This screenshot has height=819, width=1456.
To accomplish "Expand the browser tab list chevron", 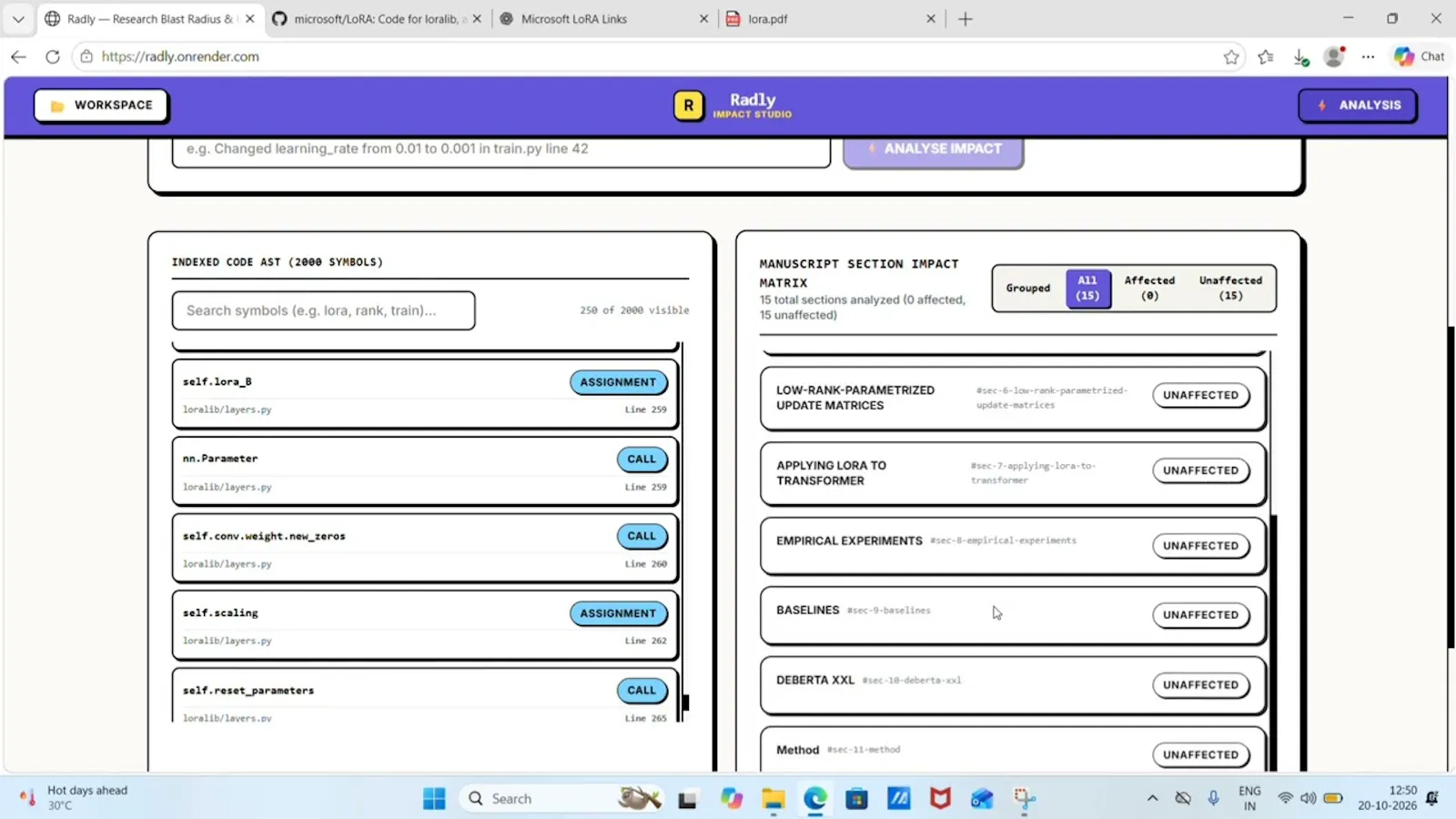I will [18, 19].
